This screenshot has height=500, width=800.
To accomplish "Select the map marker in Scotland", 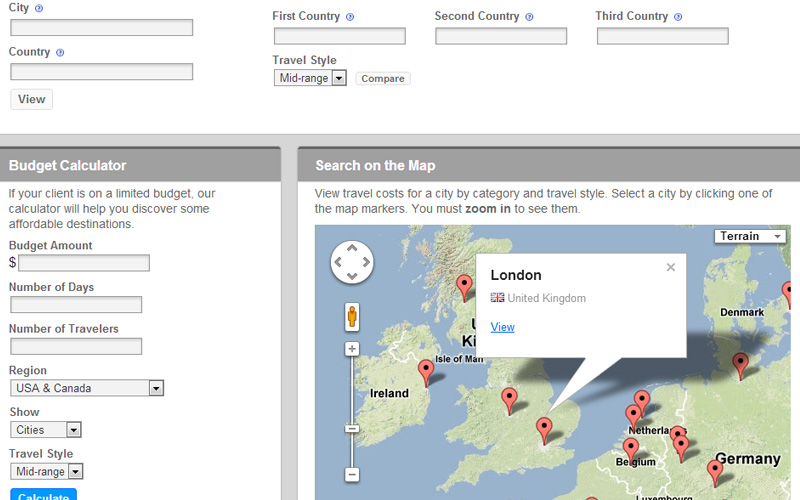I will point(464,288).
